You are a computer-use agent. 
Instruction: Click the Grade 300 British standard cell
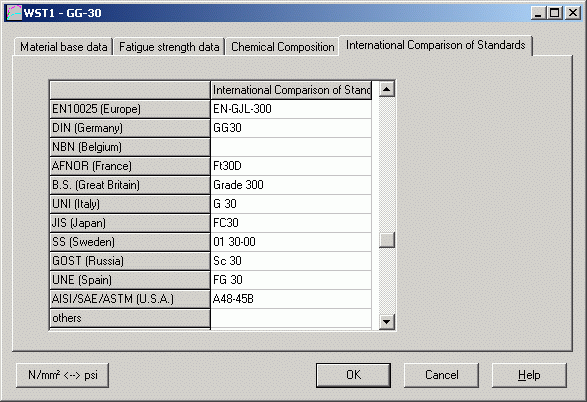pos(291,185)
